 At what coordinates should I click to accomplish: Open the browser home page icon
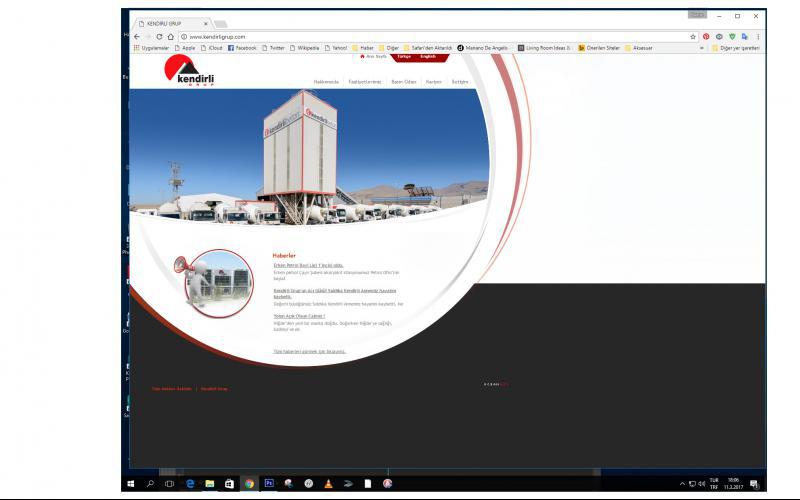[x=170, y=37]
